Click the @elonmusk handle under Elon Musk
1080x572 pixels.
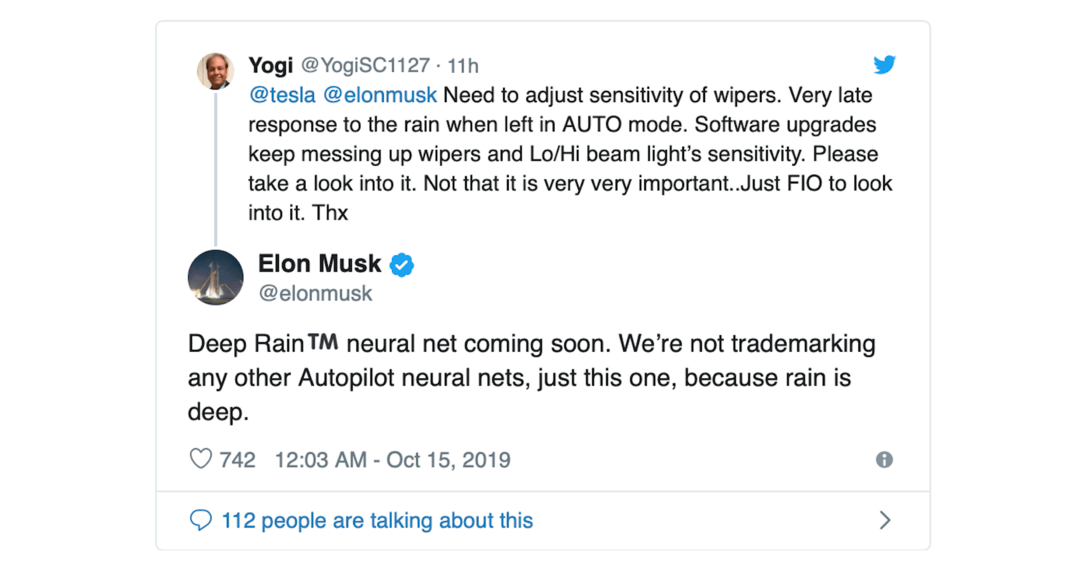[315, 294]
